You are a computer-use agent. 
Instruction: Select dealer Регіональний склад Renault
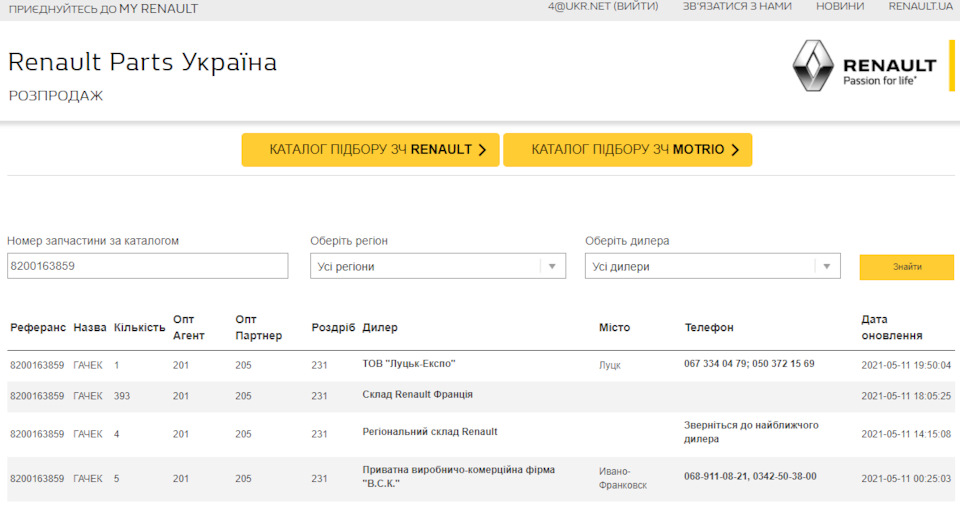pos(430,431)
